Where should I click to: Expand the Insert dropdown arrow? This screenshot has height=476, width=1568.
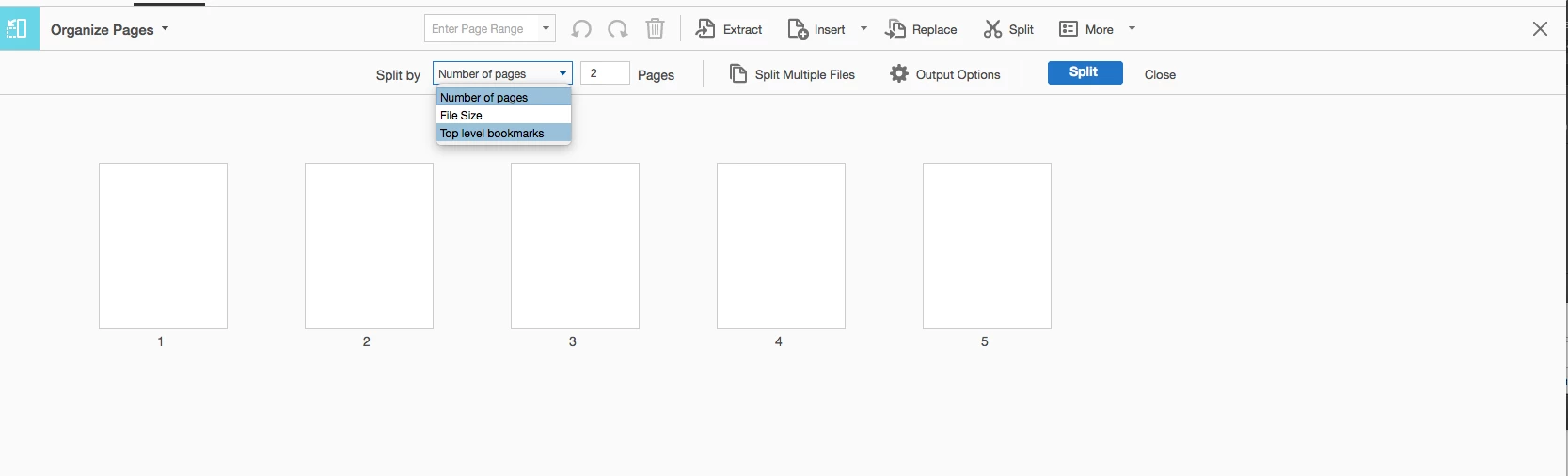[863, 29]
